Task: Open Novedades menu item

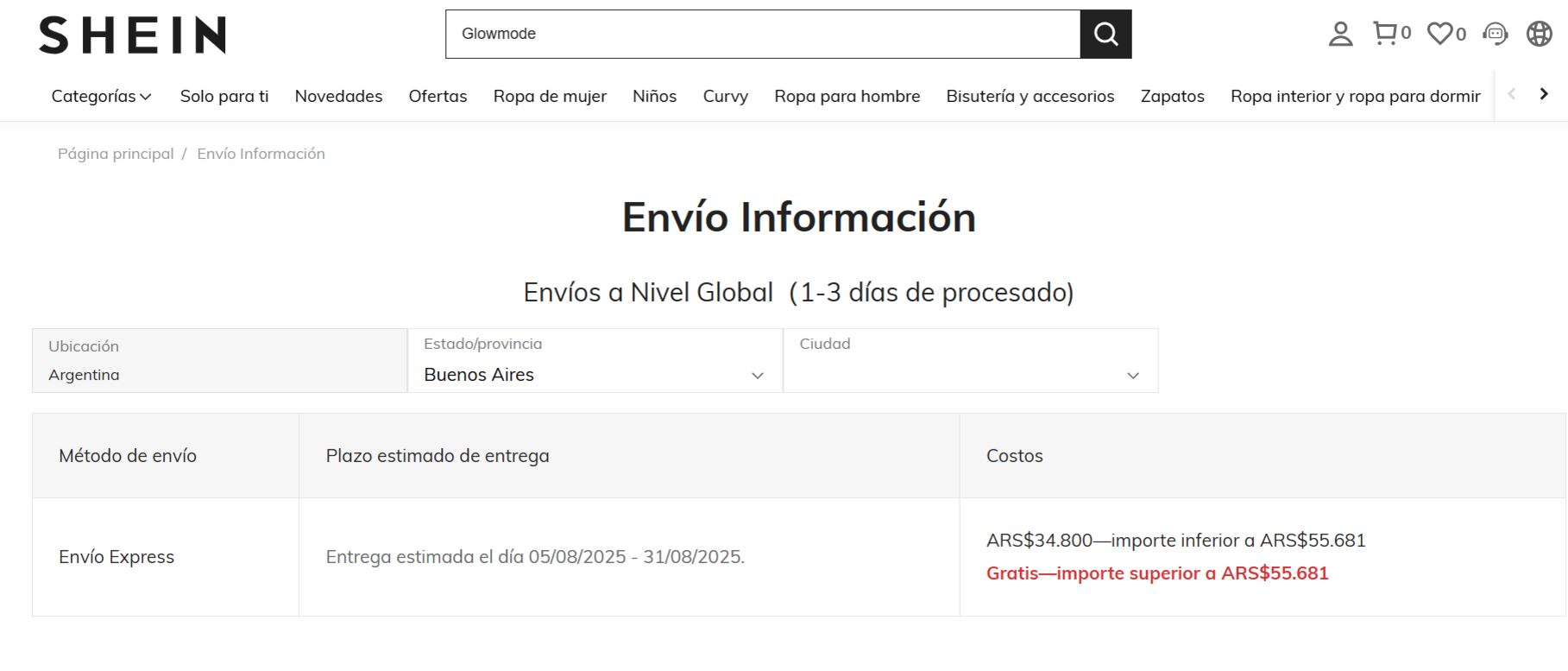Action: tap(338, 96)
